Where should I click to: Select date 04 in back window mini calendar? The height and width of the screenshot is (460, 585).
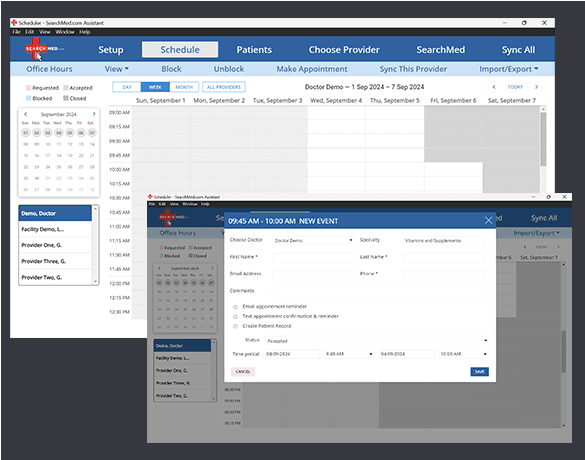pos(59,133)
